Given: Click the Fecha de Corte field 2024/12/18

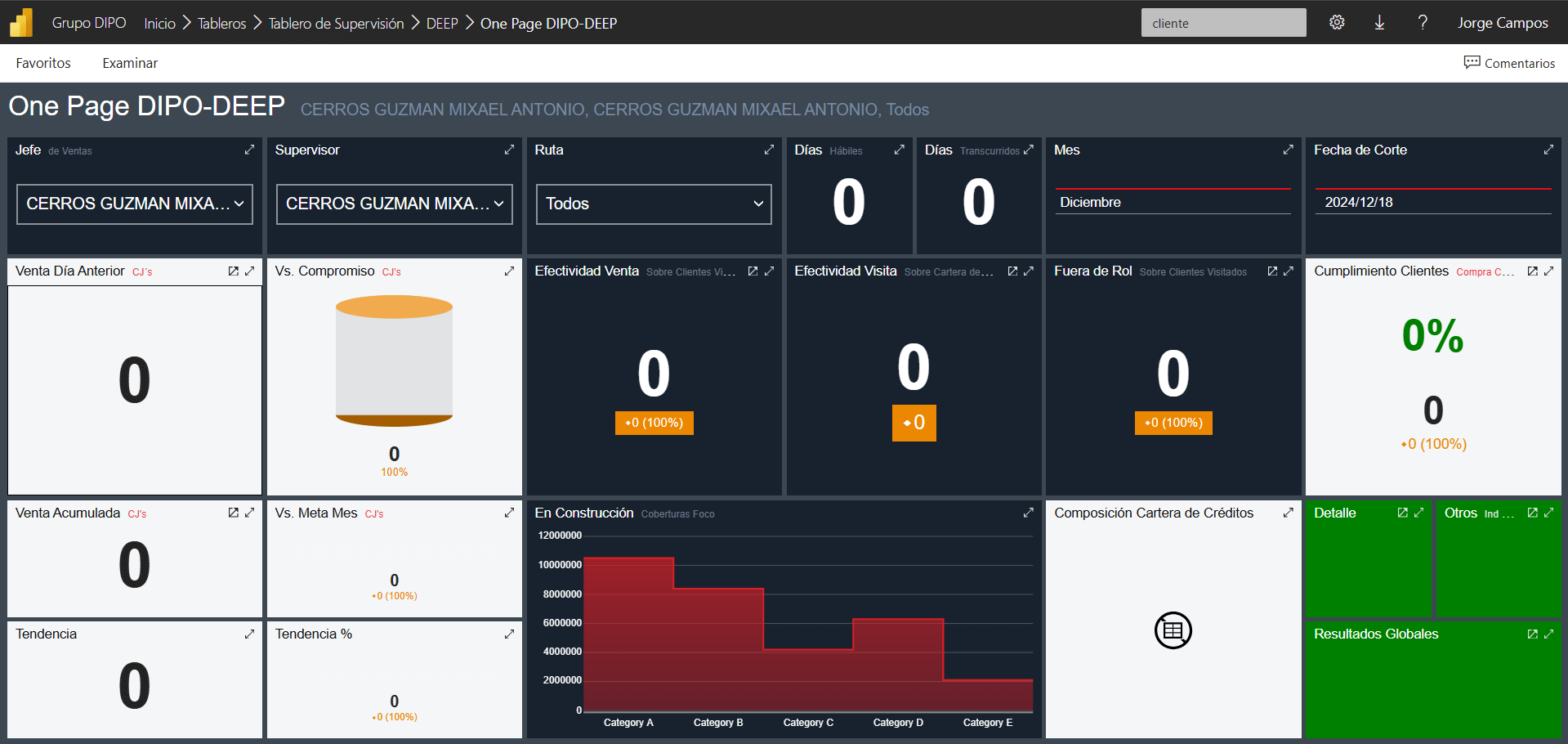Looking at the screenshot, I should [1432, 202].
